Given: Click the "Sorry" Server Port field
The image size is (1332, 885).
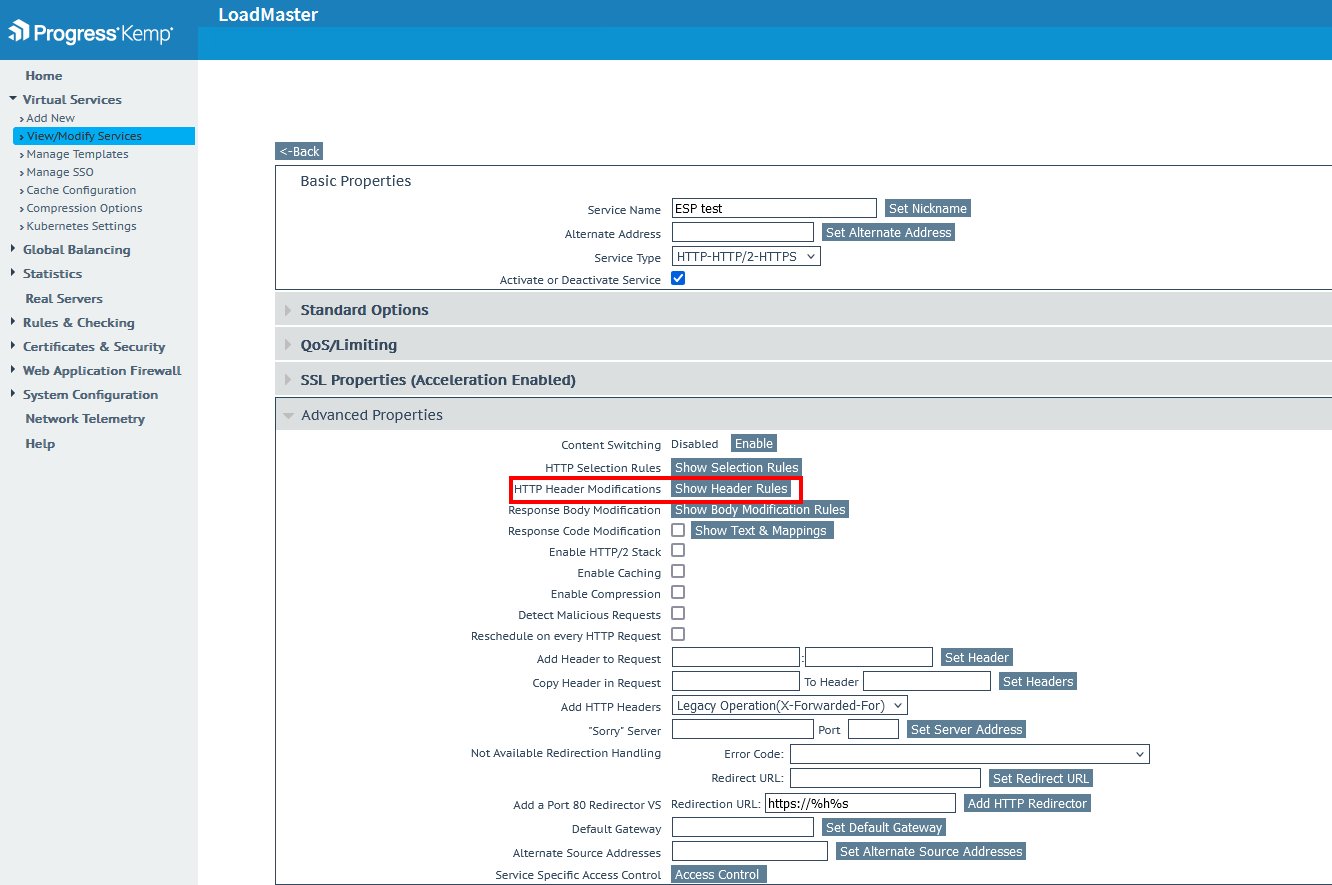Looking at the screenshot, I should click(x=873, y=729).
